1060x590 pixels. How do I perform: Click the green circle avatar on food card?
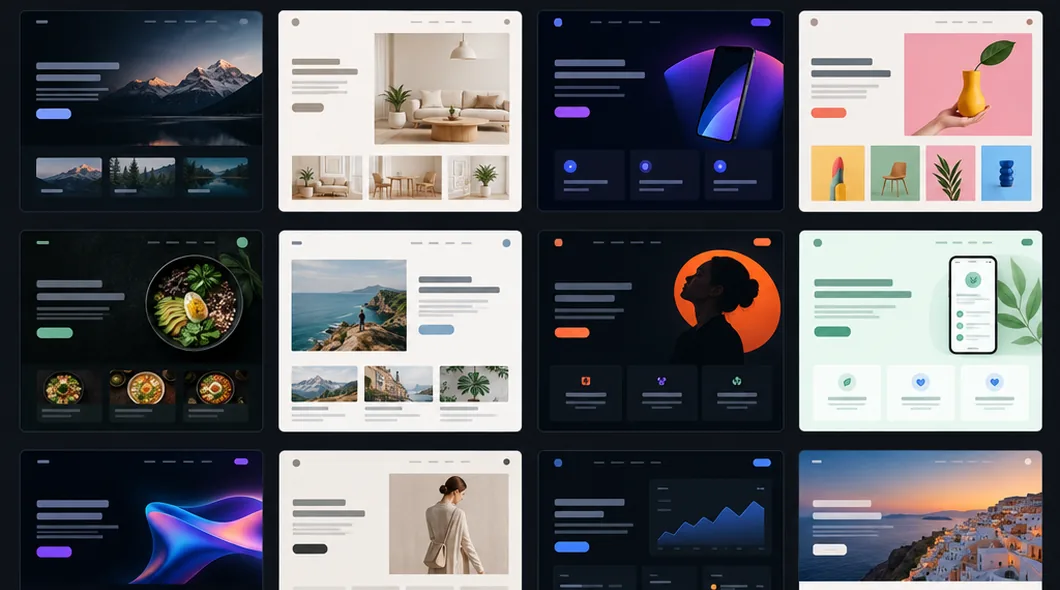(242, 242)
